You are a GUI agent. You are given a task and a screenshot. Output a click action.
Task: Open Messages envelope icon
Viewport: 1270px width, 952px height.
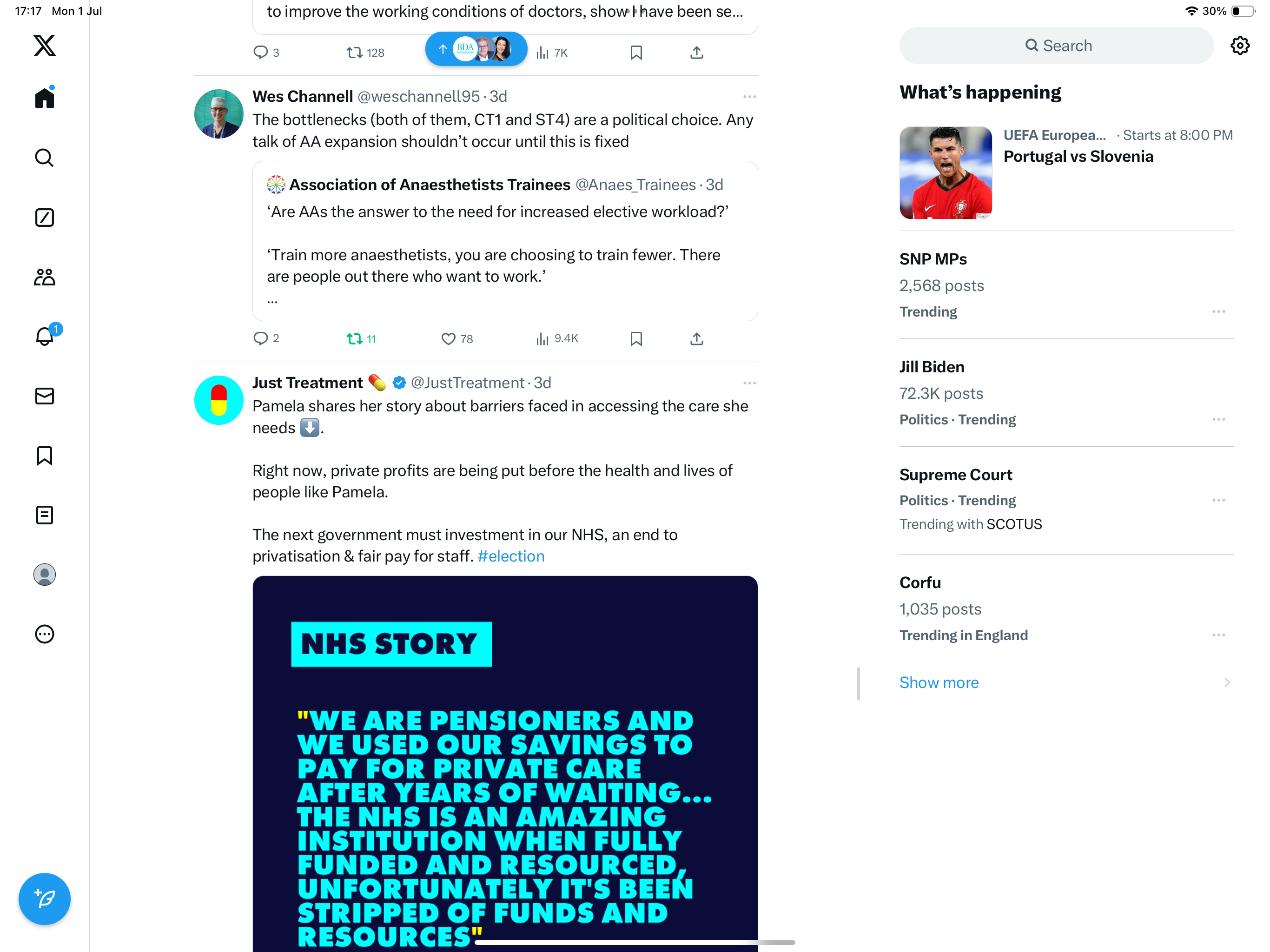(x=44, y=396)
